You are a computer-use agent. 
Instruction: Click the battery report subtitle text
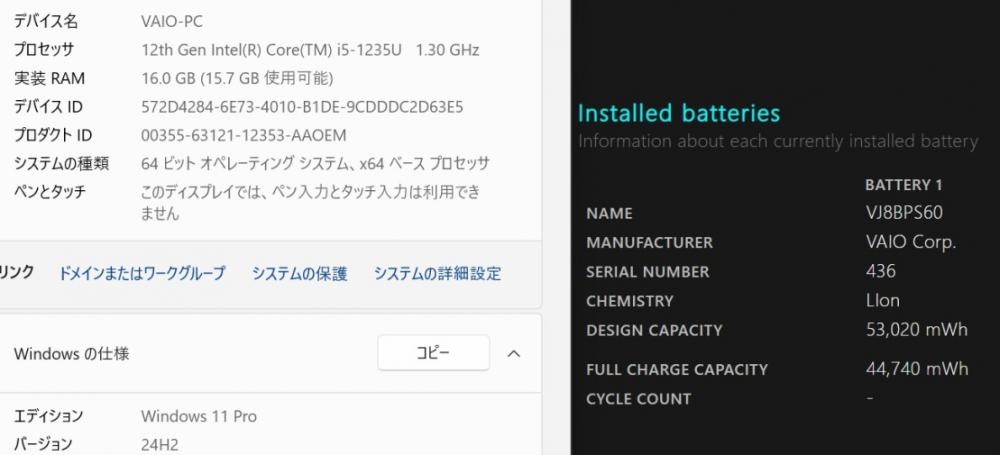tap(777, 141)
